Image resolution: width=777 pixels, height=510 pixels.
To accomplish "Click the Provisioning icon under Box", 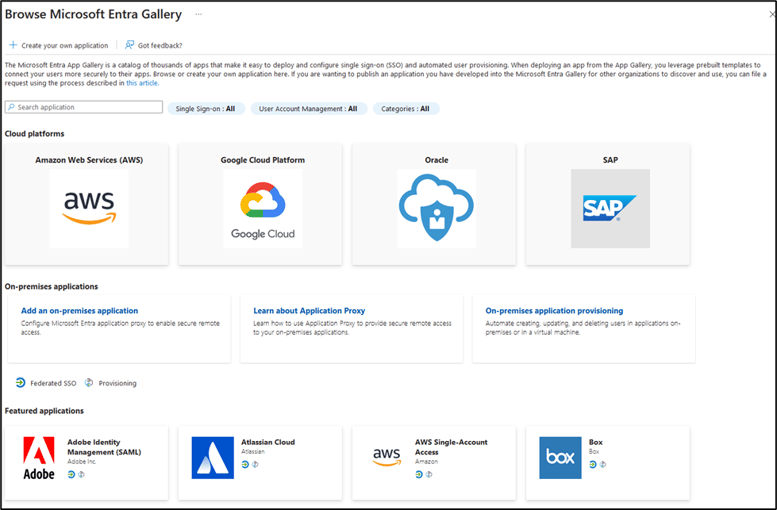I will coord(603,464).
